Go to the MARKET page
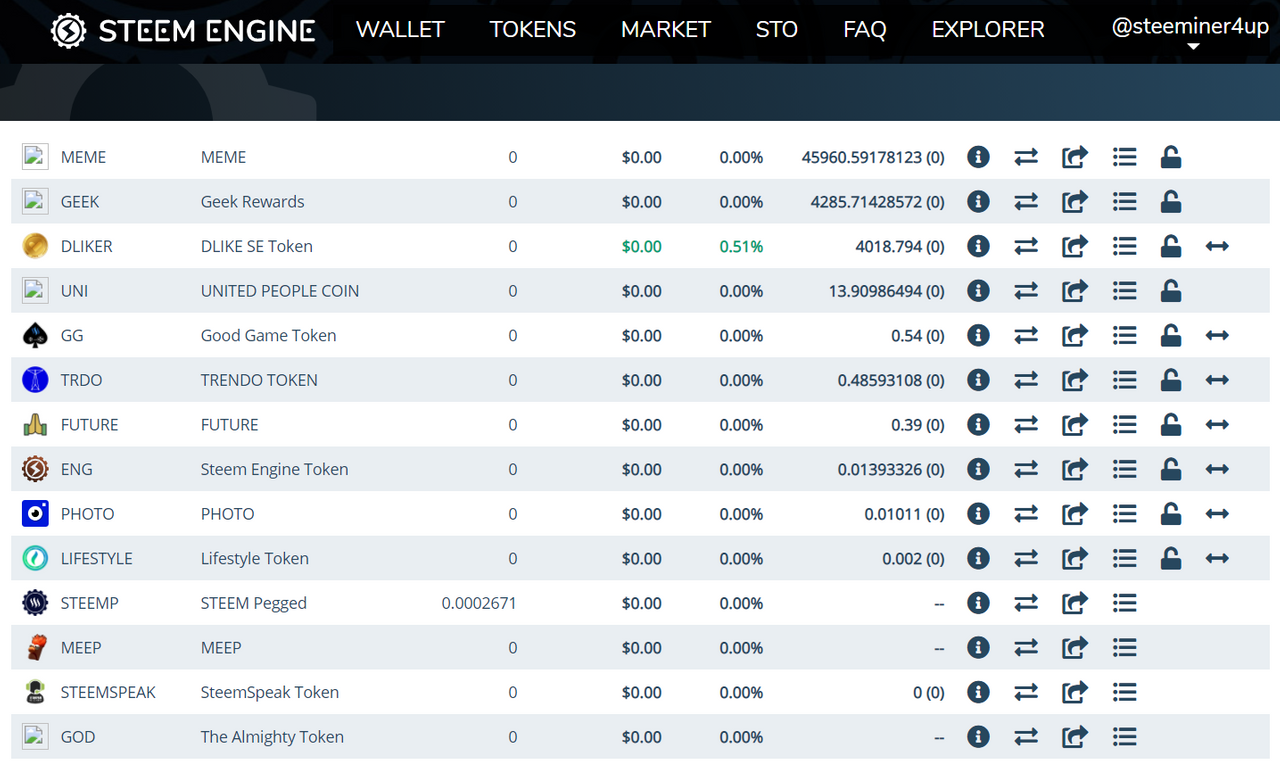This screenshot has height=766, width=1280. (x=665, y=30)
